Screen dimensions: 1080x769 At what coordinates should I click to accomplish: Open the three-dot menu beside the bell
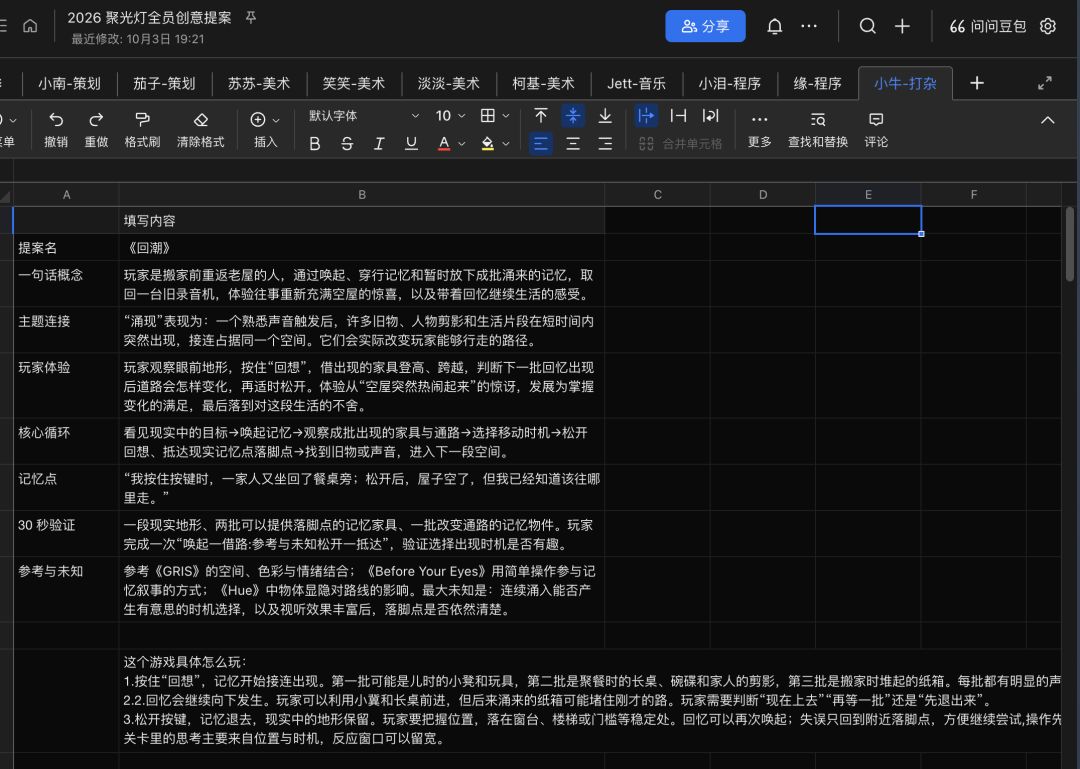[x=809, y=26]
